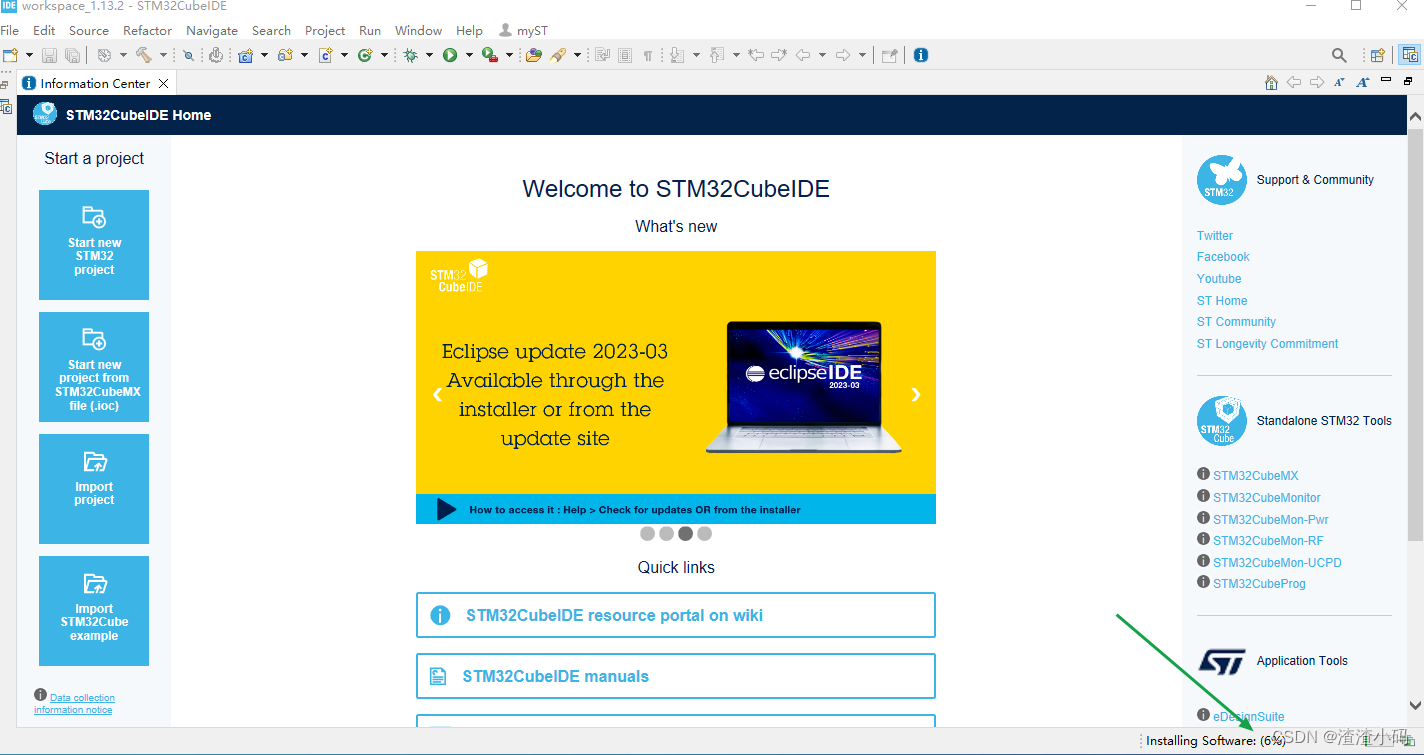Open the magnifier quick search
Viewport: 1424px width, 755px height.
click(x=1339, y=55)
